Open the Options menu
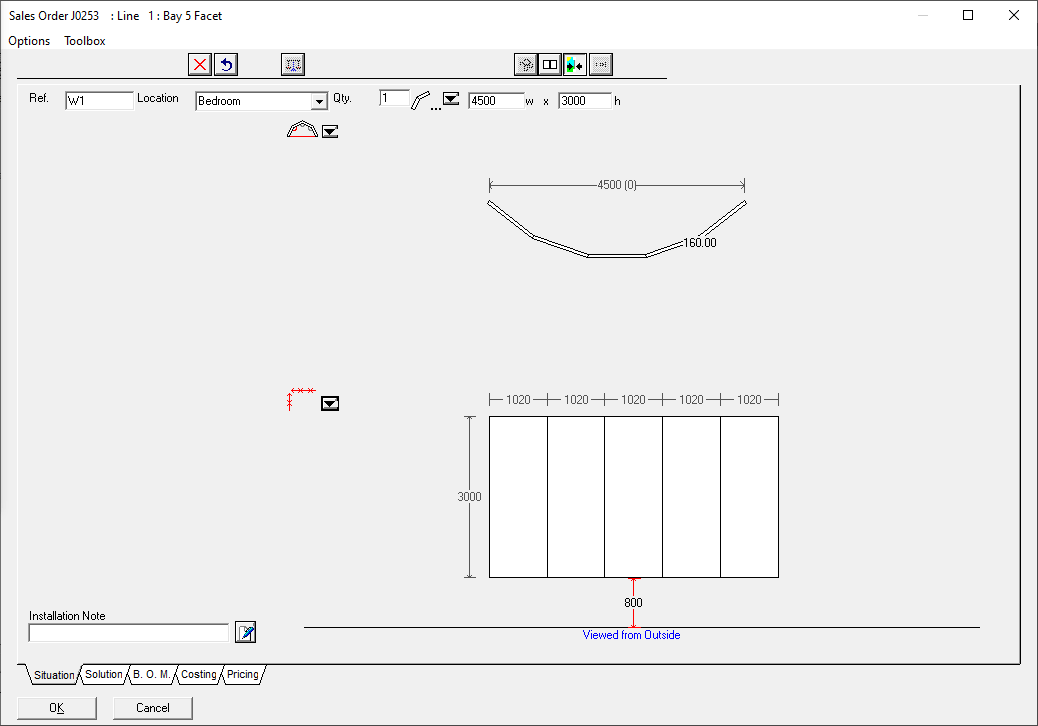This screenshot has height=726, width=1038. tap(29, 41)
